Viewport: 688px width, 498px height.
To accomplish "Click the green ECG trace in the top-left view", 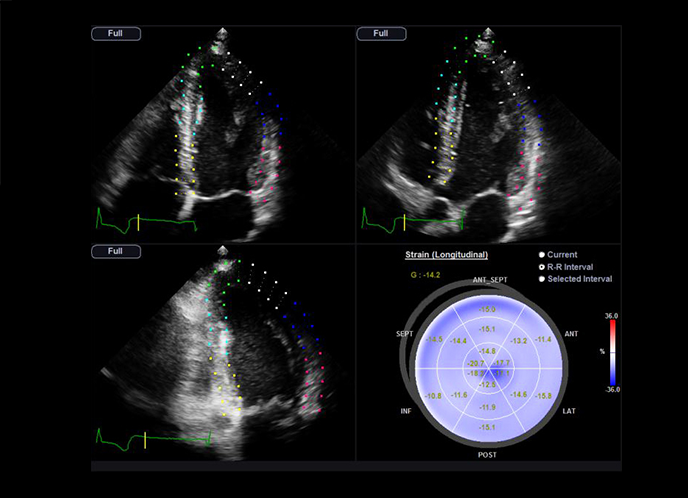I will 147,221.
